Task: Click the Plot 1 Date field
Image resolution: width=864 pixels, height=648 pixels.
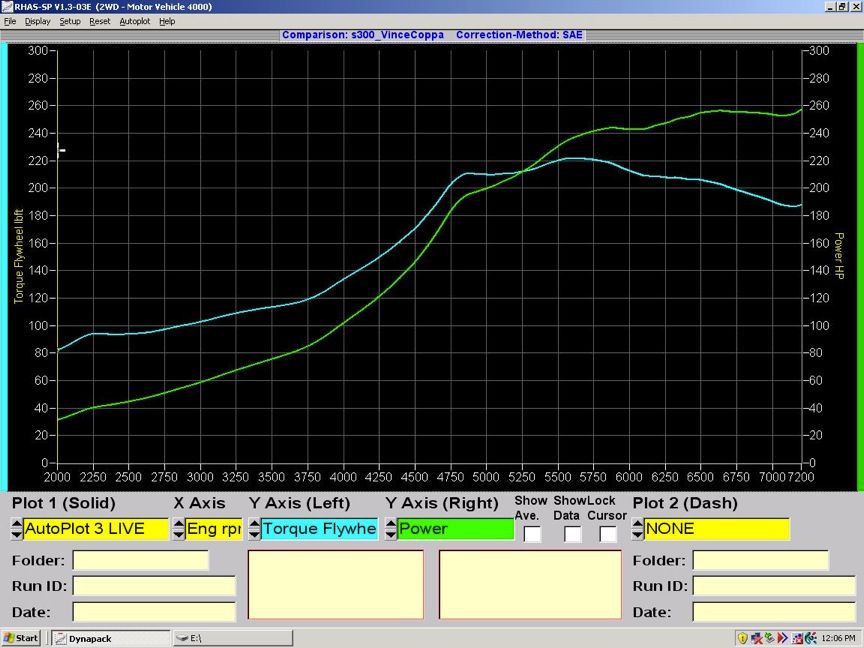Action: coord(153,611)
